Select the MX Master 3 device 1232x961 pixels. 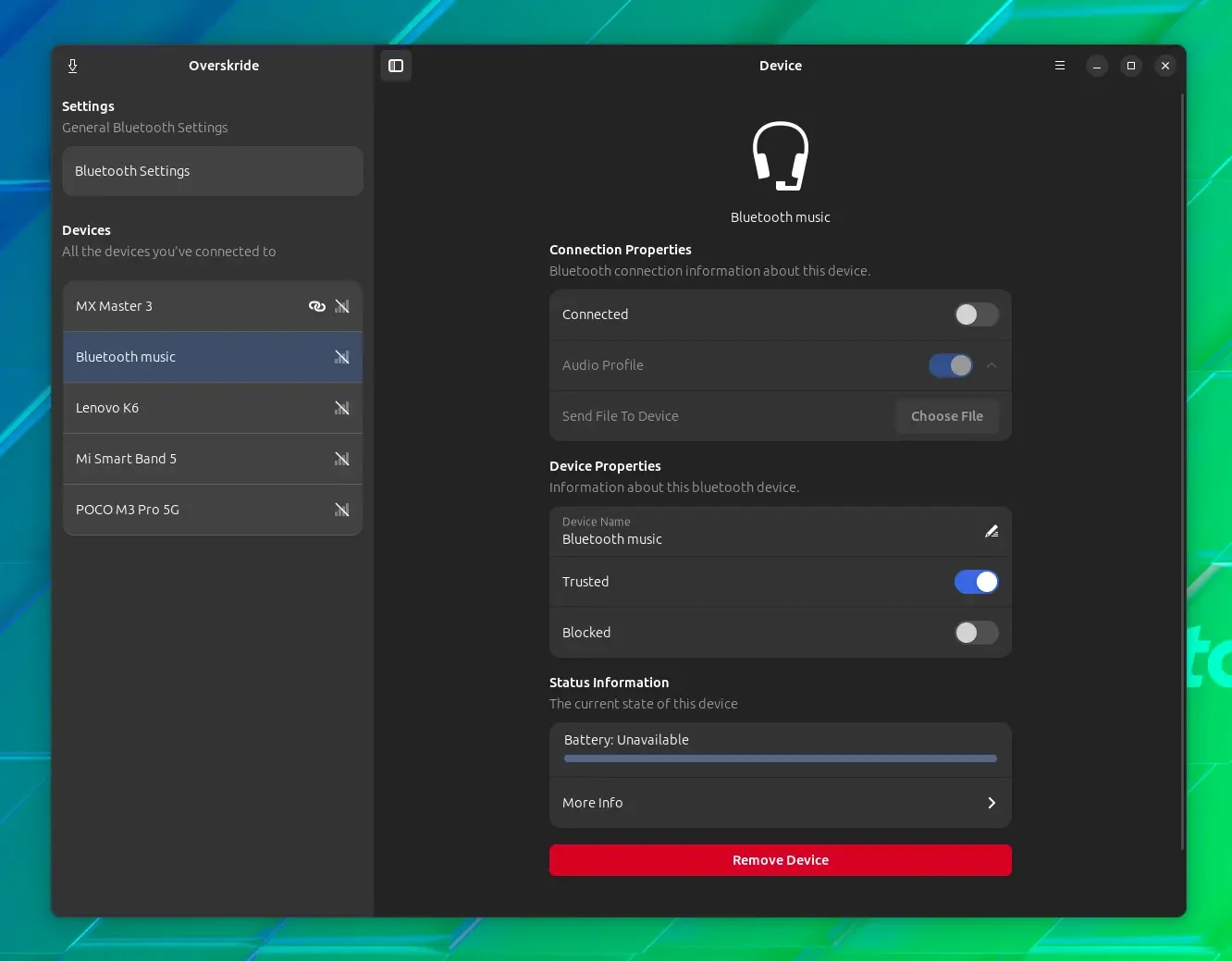click(213, 306)
